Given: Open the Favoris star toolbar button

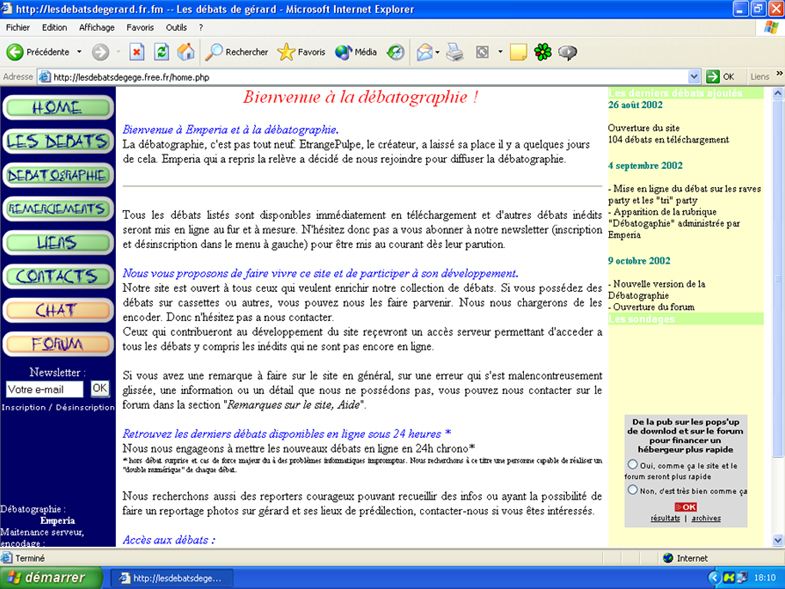Looking at the screenshot, I should coord(301,52).
